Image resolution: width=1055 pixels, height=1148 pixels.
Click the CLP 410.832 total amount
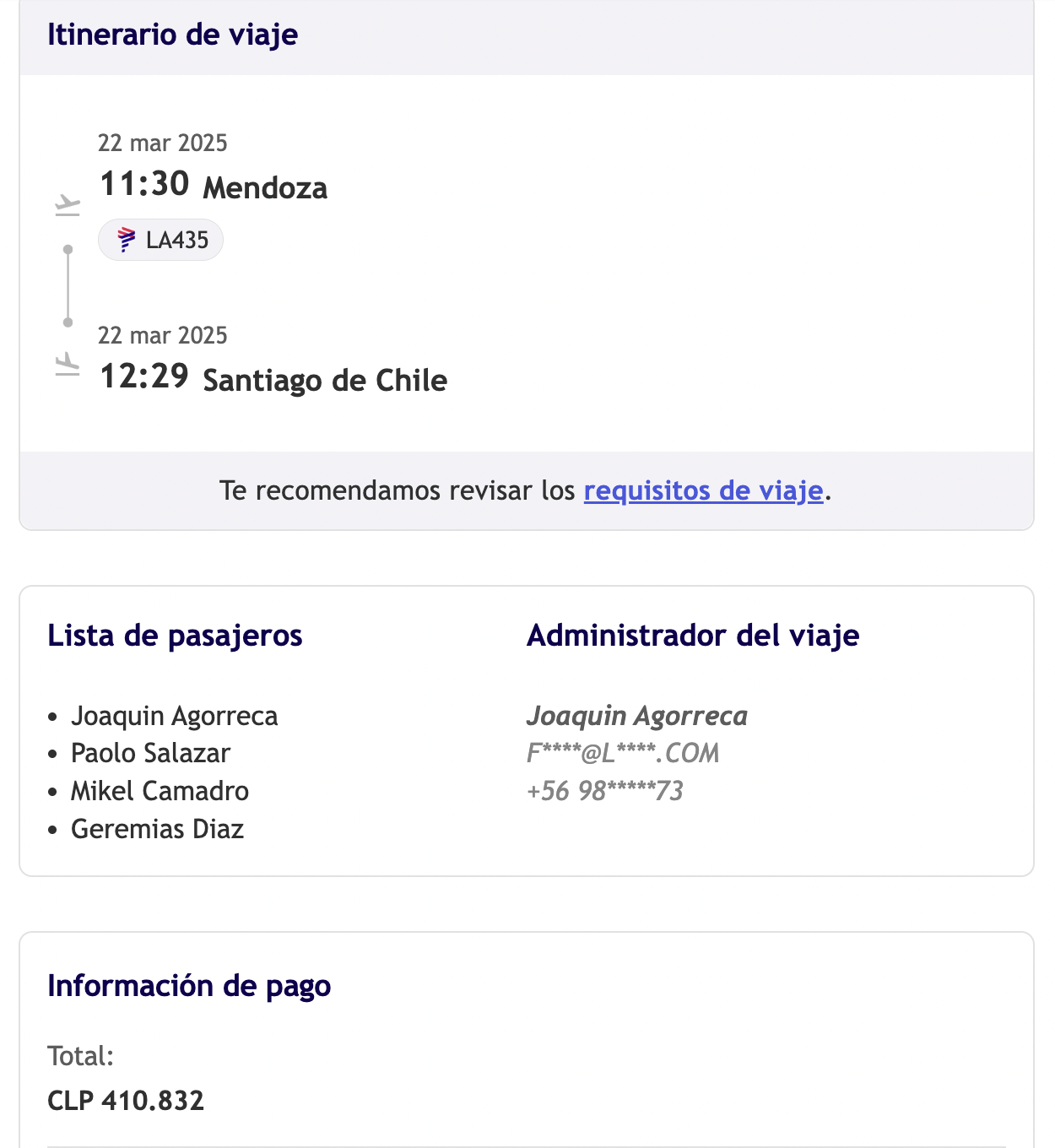pyautogui.click(x=126, y=1101)
